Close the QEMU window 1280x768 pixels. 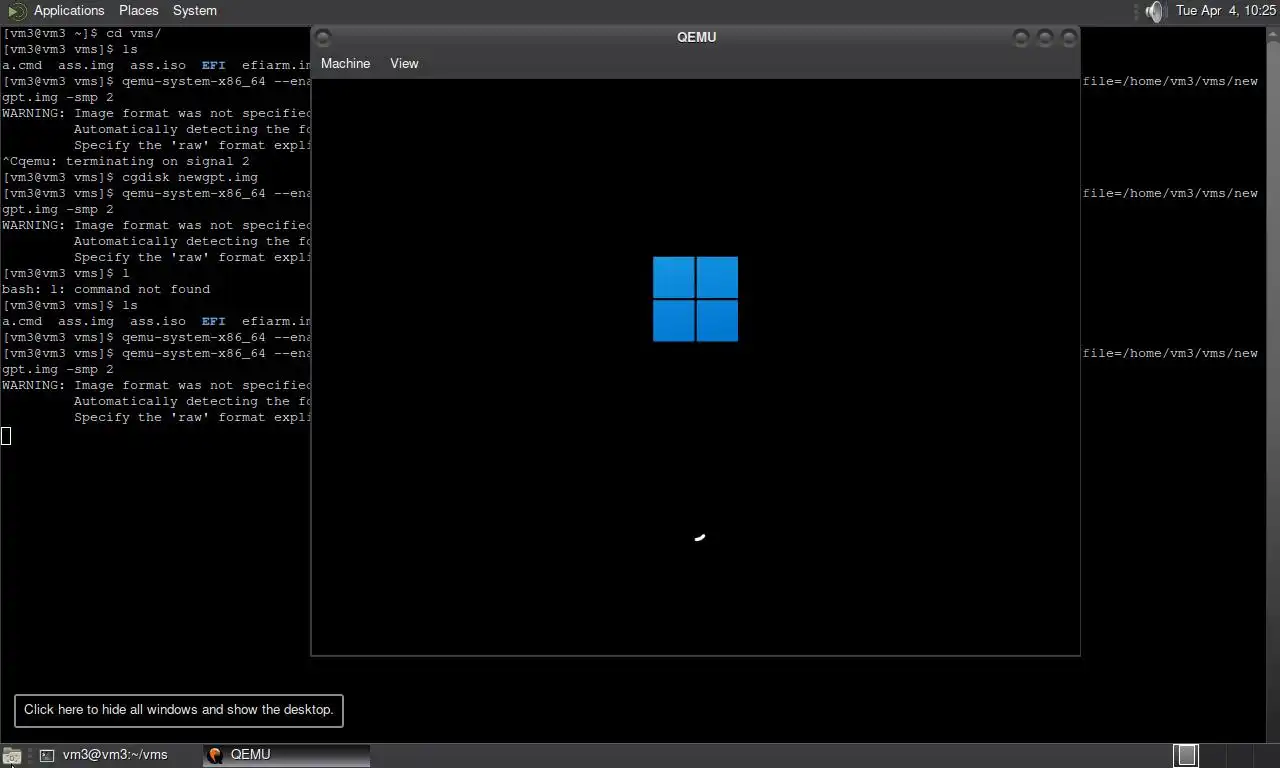(1069, 38)
